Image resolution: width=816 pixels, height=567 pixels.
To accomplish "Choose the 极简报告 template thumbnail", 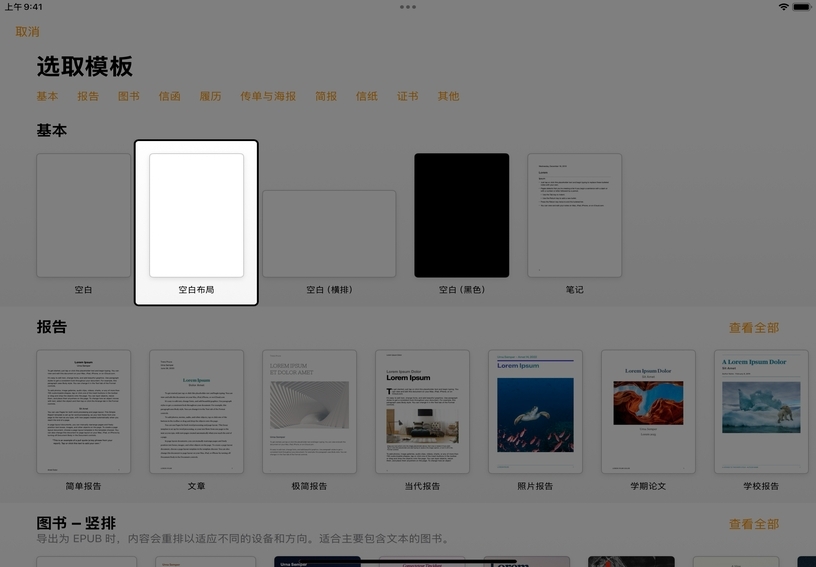I will coord(309,411).
